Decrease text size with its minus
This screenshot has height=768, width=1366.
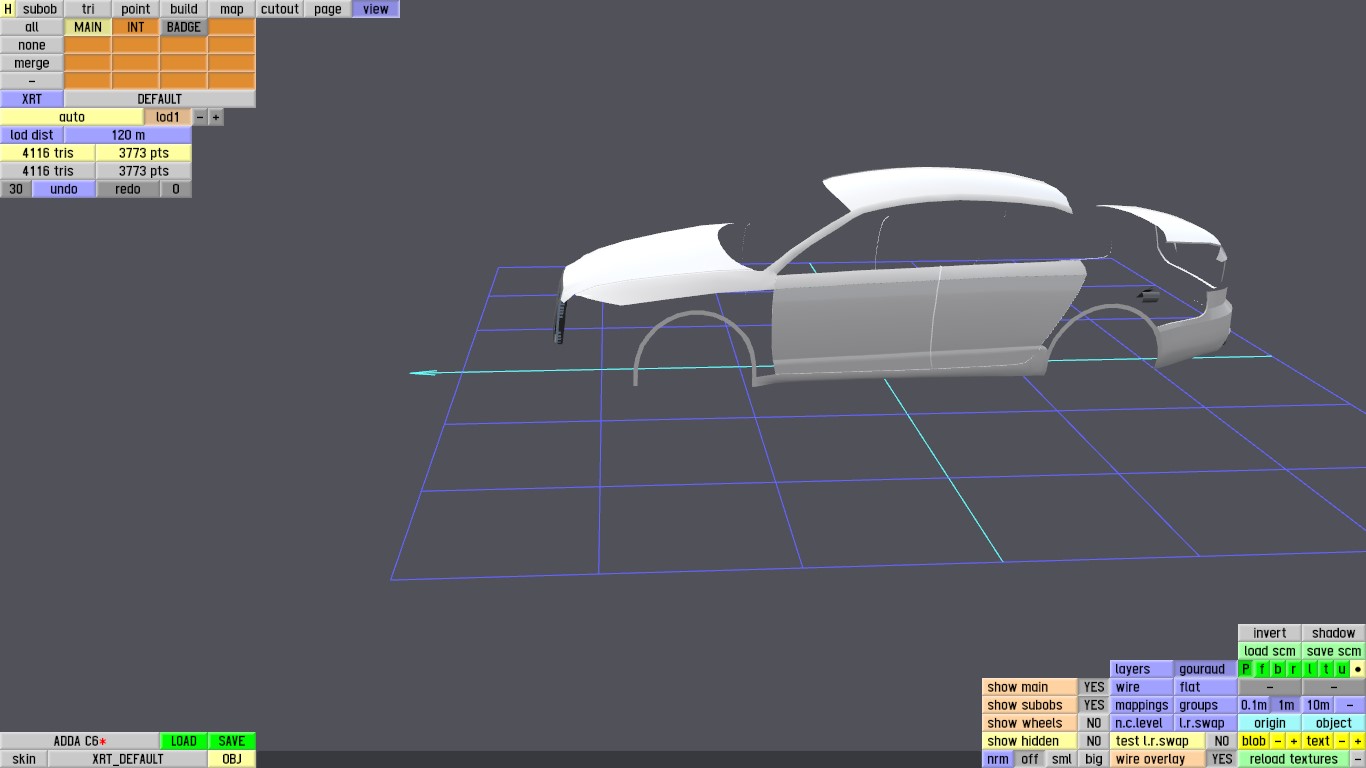coord(1342,741)
